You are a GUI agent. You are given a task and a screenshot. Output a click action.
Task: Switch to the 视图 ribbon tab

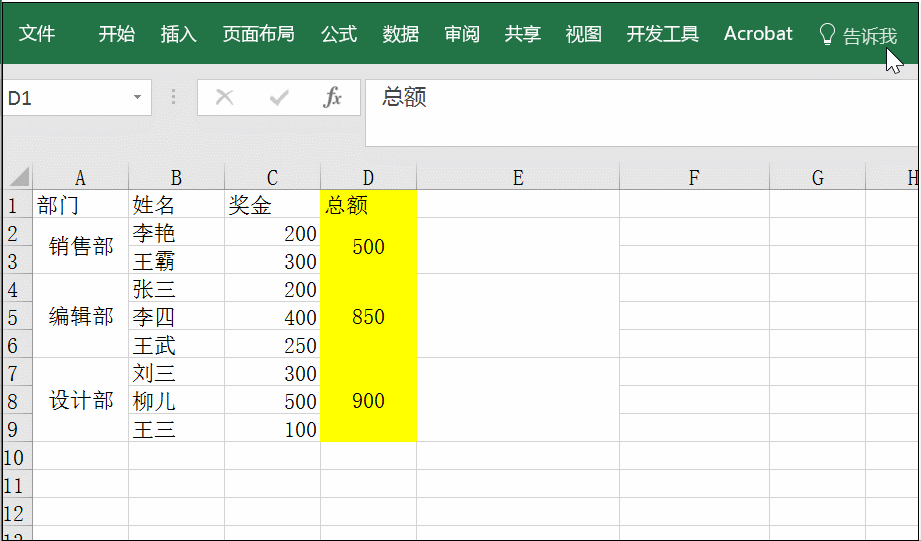583,33
